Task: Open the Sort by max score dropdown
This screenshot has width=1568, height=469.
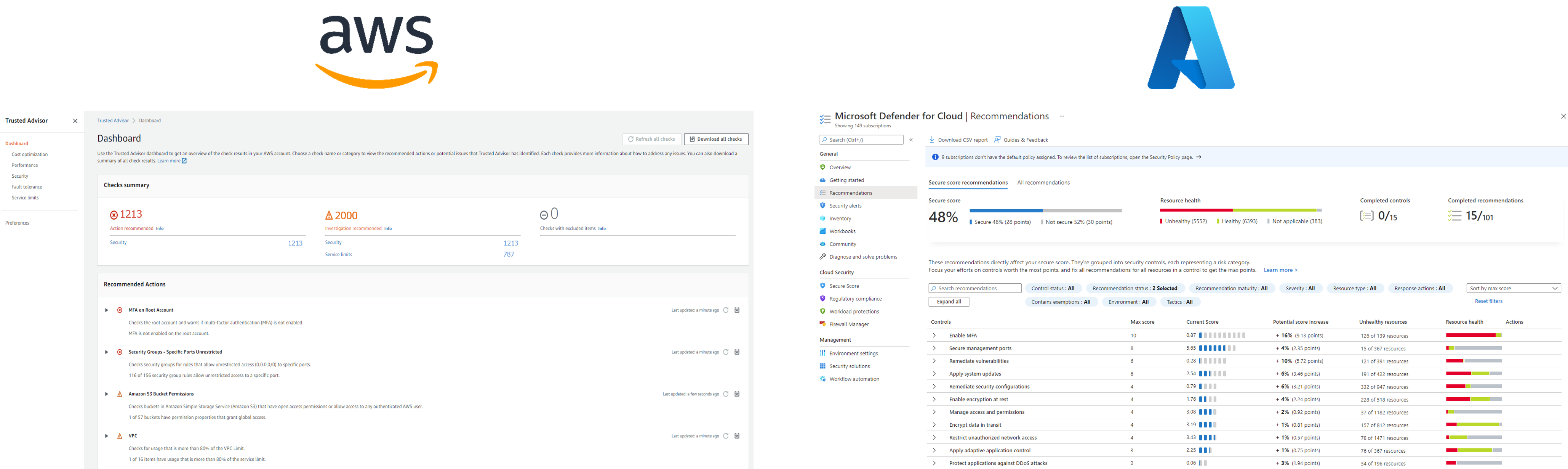Action: [x=1514, y=289]
